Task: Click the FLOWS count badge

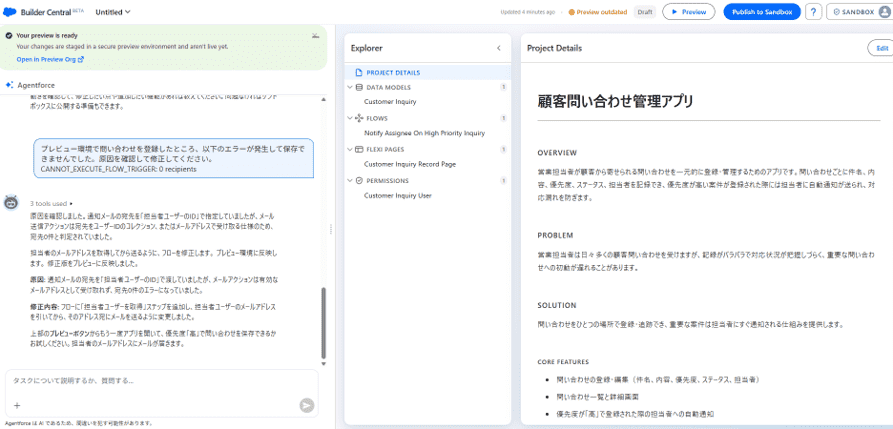Action: point(503,118)
